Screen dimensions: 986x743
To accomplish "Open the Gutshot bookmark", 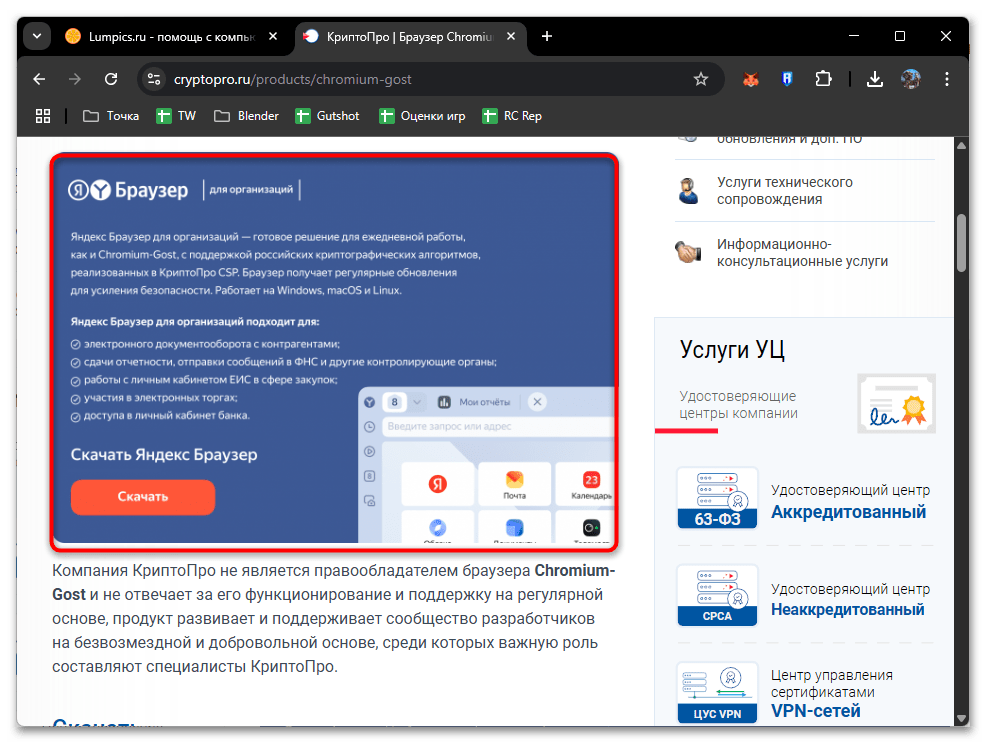I will point(328,116).
